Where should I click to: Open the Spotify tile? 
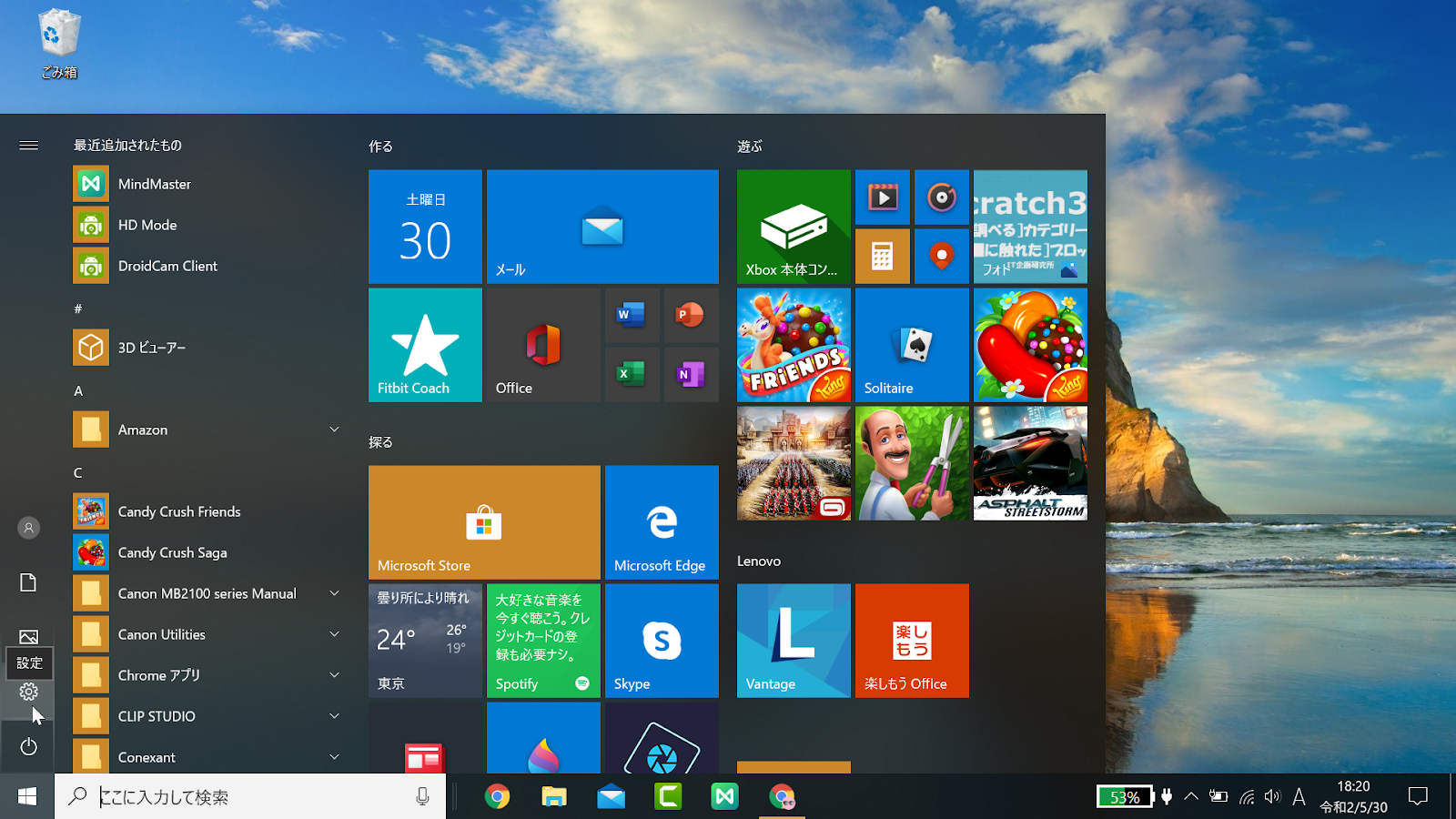click(543, 641)
